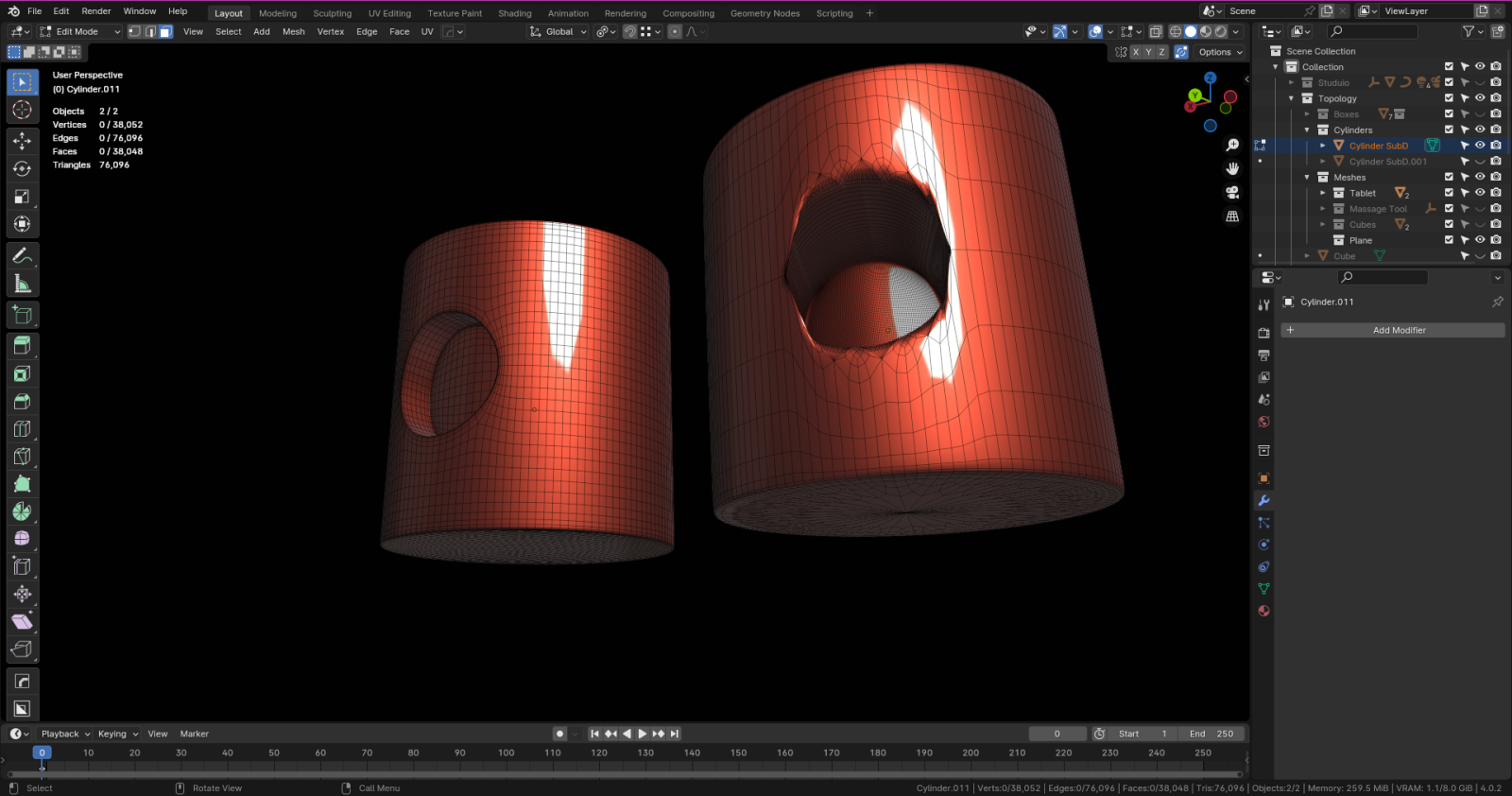
Task: Select the Shrink/Fatten tool
Action: [23, 594]
